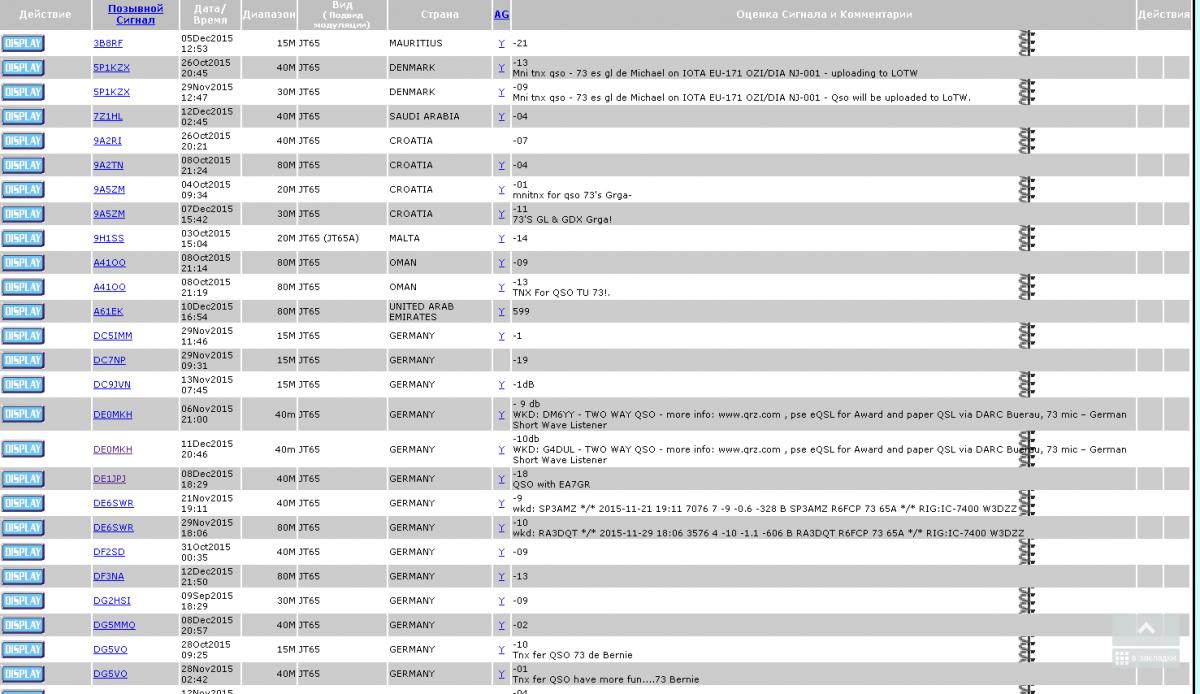Viewport: 1200px width, 694px height.
Task: Click the DF2SD callsign link
Action: (x=109, y=552)
